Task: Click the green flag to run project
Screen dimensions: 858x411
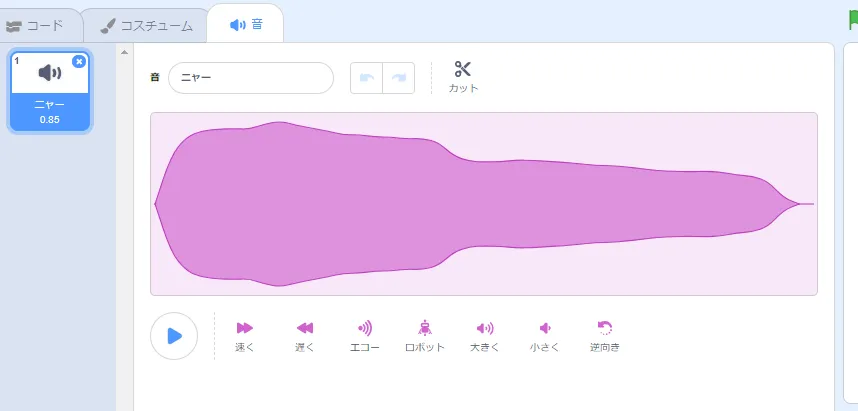Action: pos(854,20)
